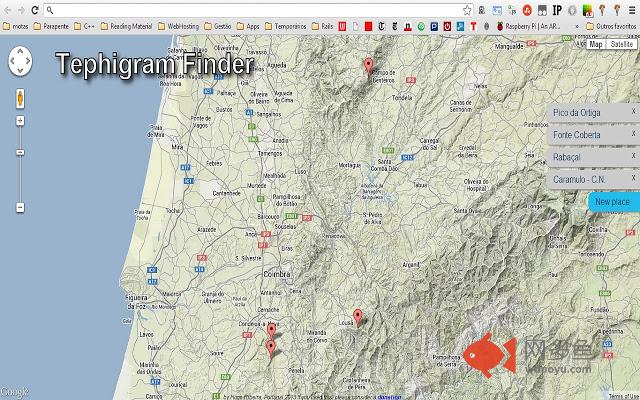Remove Pico da Ortiga with its X
This screenshot has width=640, height=400.
coord(633,111)
